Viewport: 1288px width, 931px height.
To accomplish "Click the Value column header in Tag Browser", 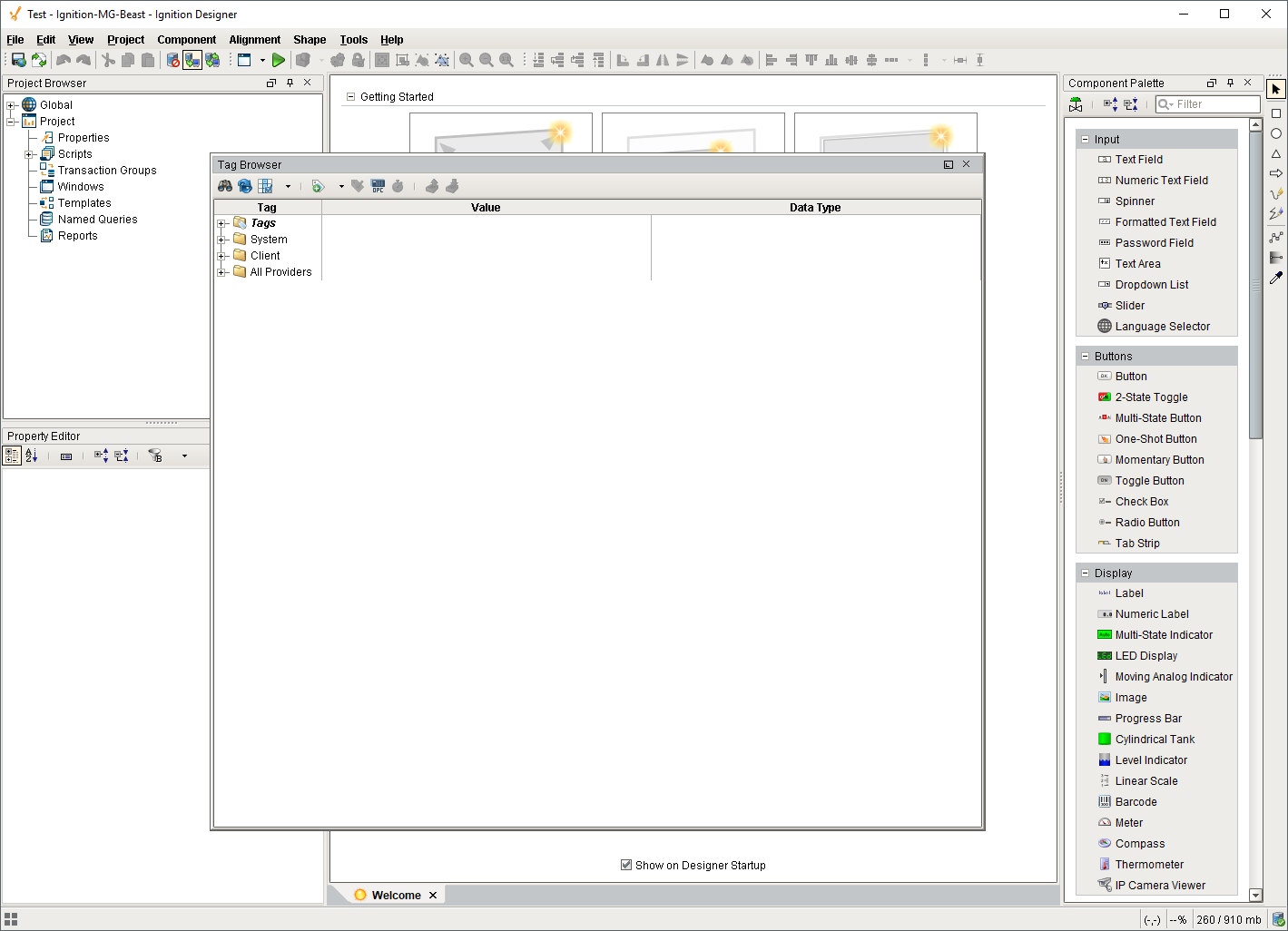I will 486,207.
